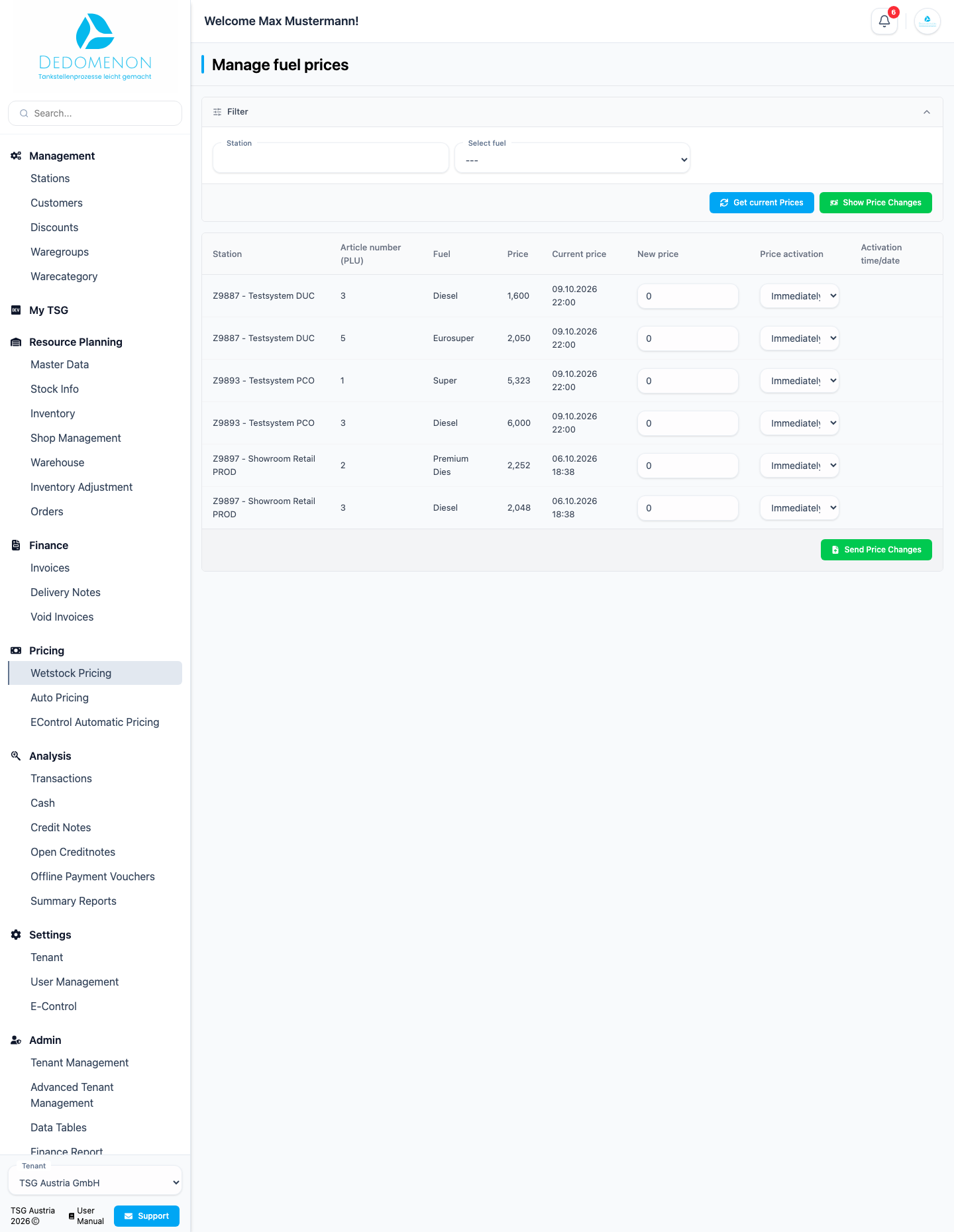This screenshot has width=954, height=1232.
Task: Click the Filter sliders icon
Action: click(217, 112)
